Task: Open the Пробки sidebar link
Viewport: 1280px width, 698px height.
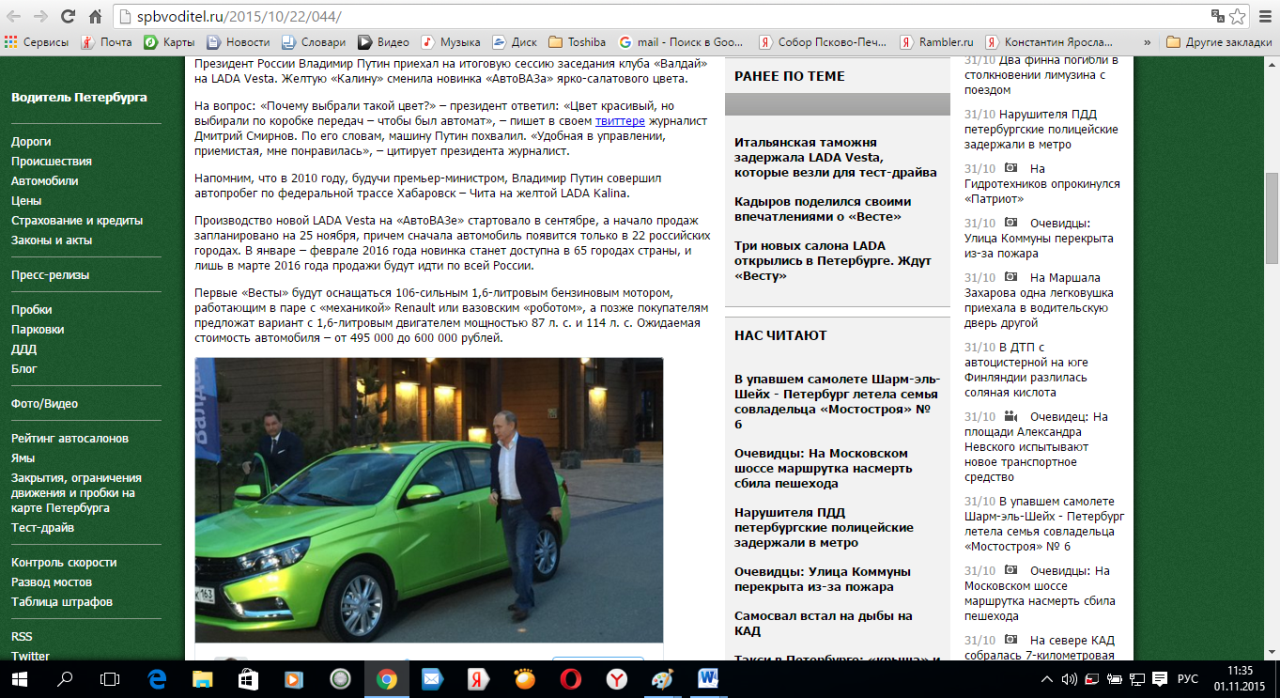Action: (32, 310)
